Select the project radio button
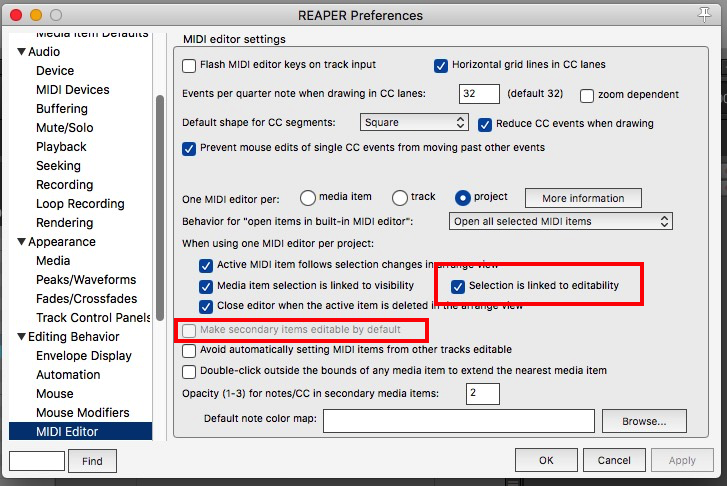Viewport: 727px width, 486px height. [x=462, y=198]
